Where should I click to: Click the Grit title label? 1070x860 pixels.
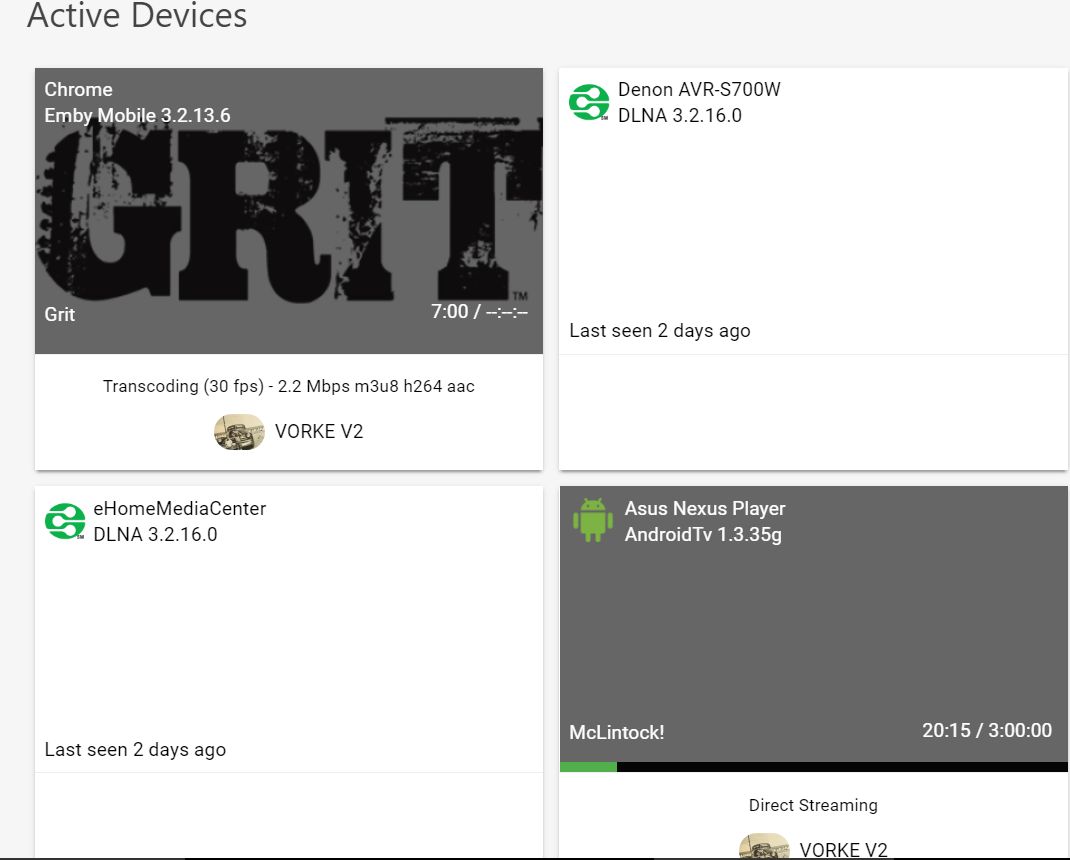[59, 315]
